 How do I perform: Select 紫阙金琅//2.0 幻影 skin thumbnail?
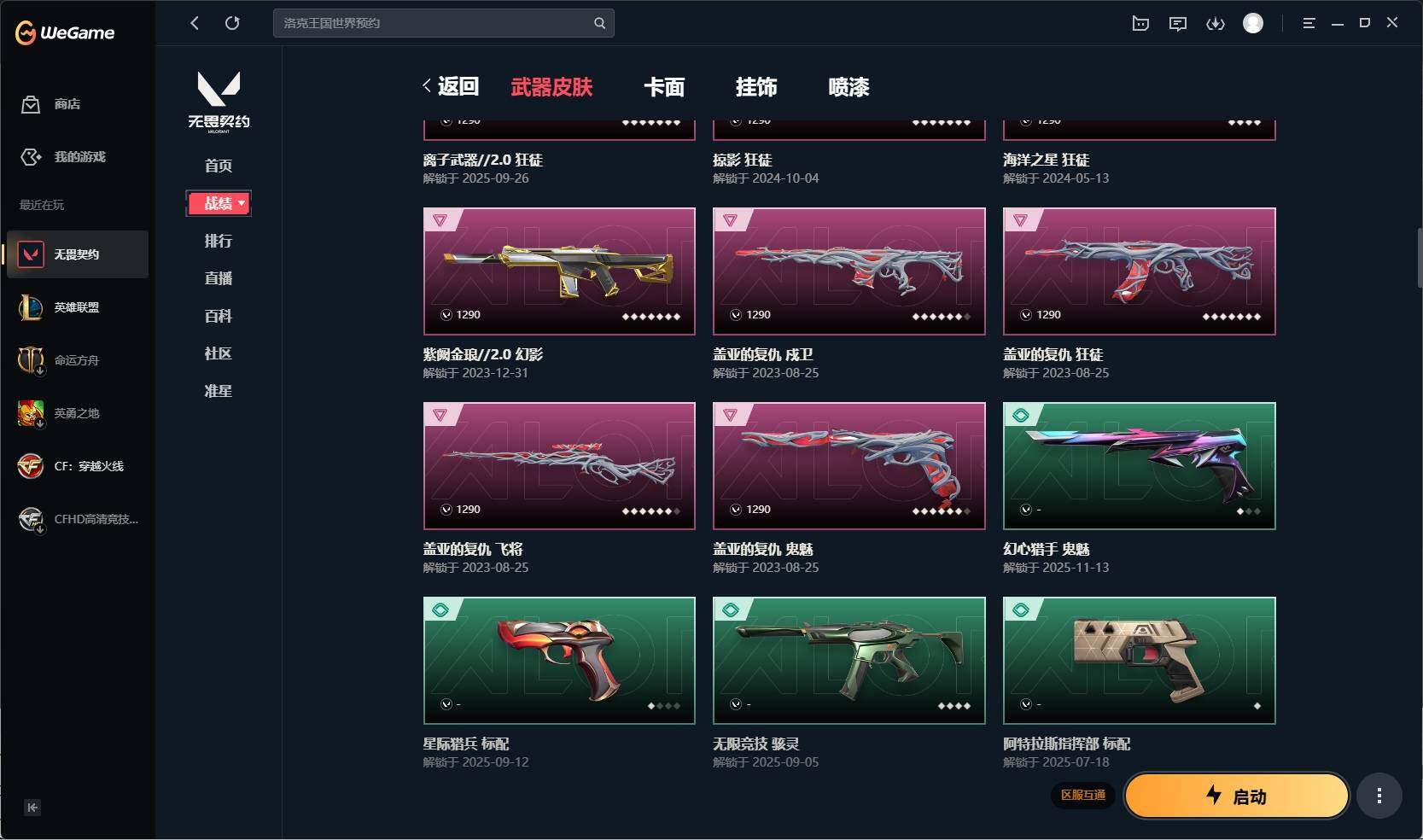click(x=559, y=271)
